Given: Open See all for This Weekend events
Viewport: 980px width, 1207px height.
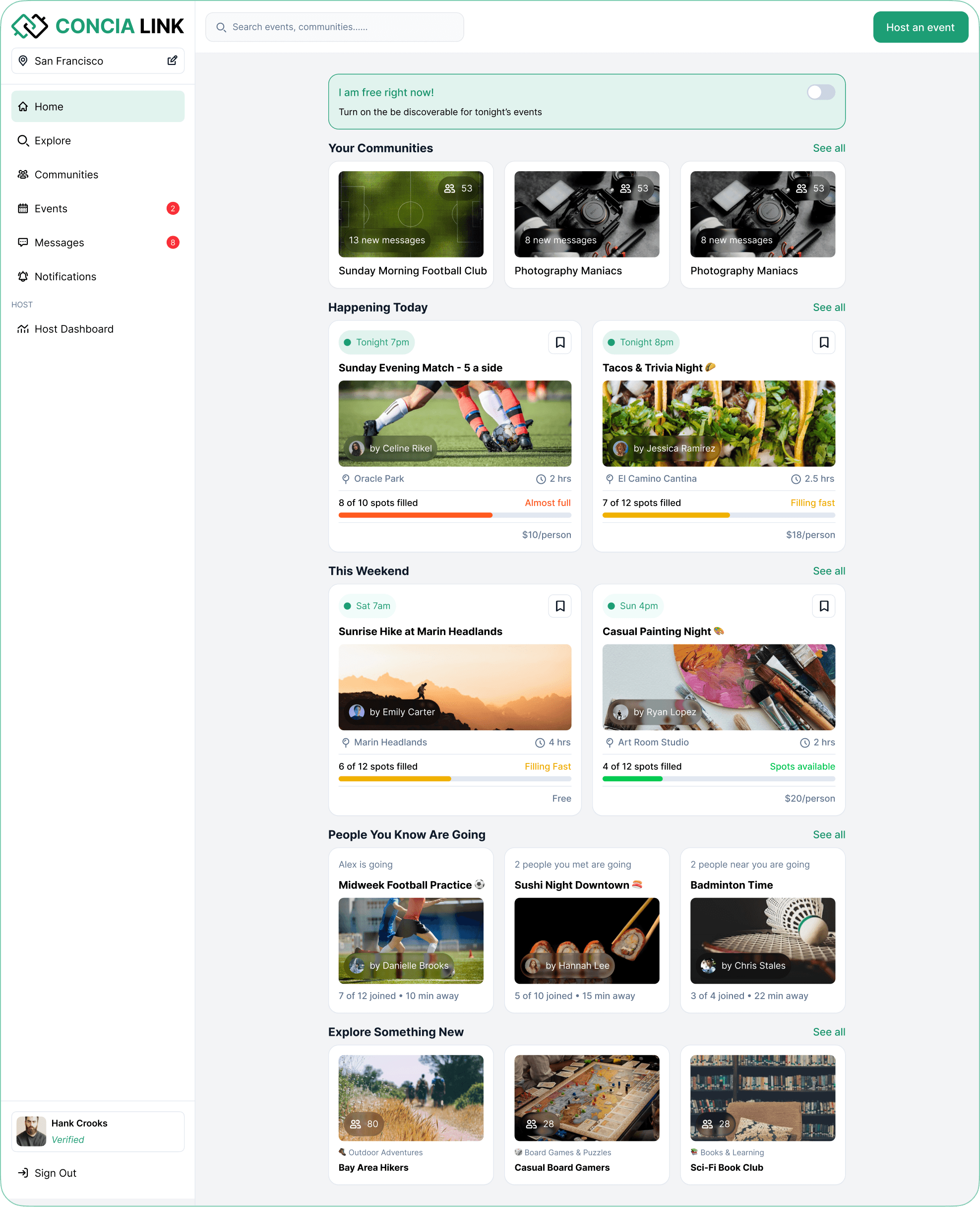Looking at the screenshot, I should (x=829, y=571).
